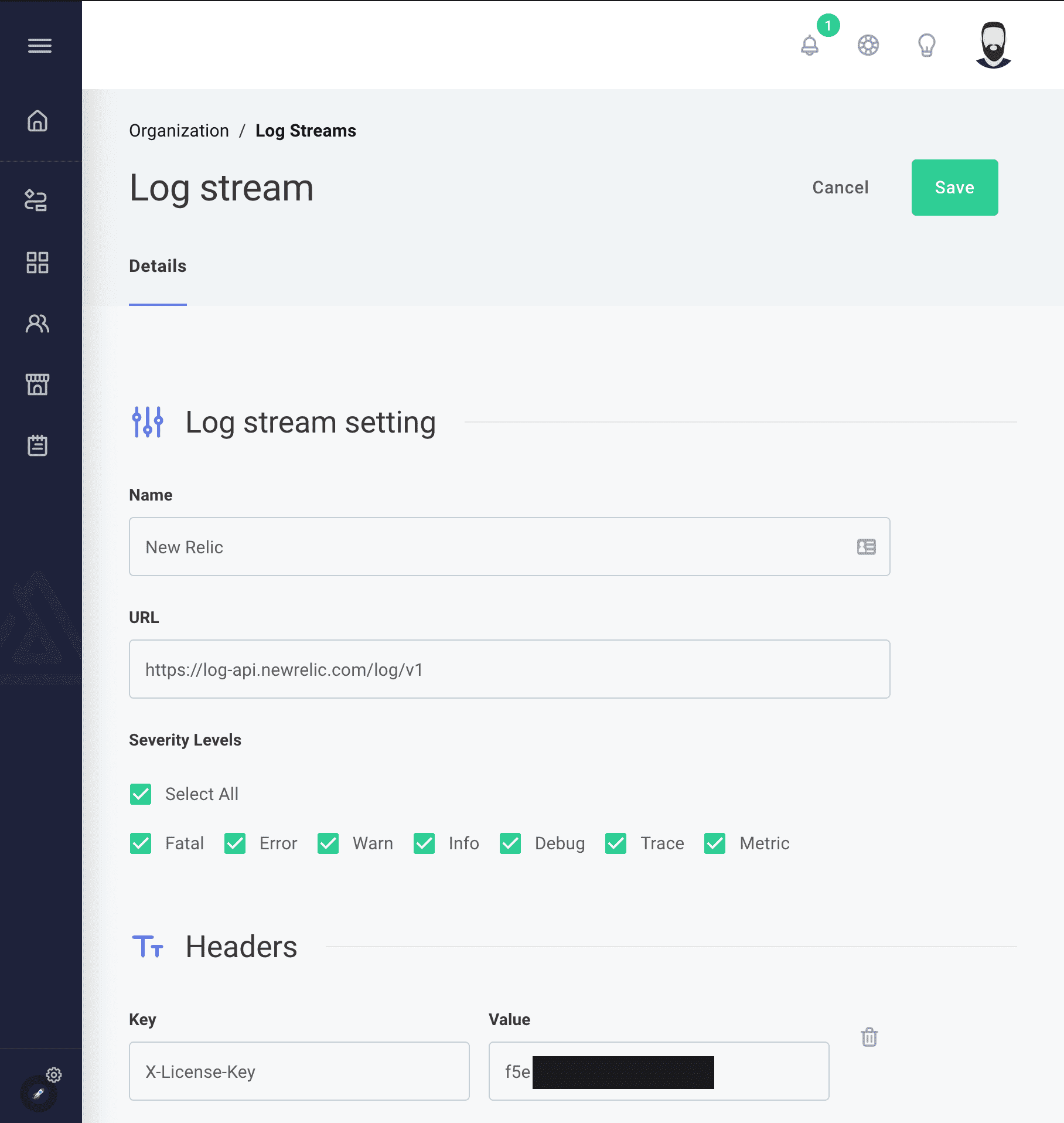The image size is (1064, 1123).
Task: Toggle the Metric severity checkbox
Action: [715, 844]
